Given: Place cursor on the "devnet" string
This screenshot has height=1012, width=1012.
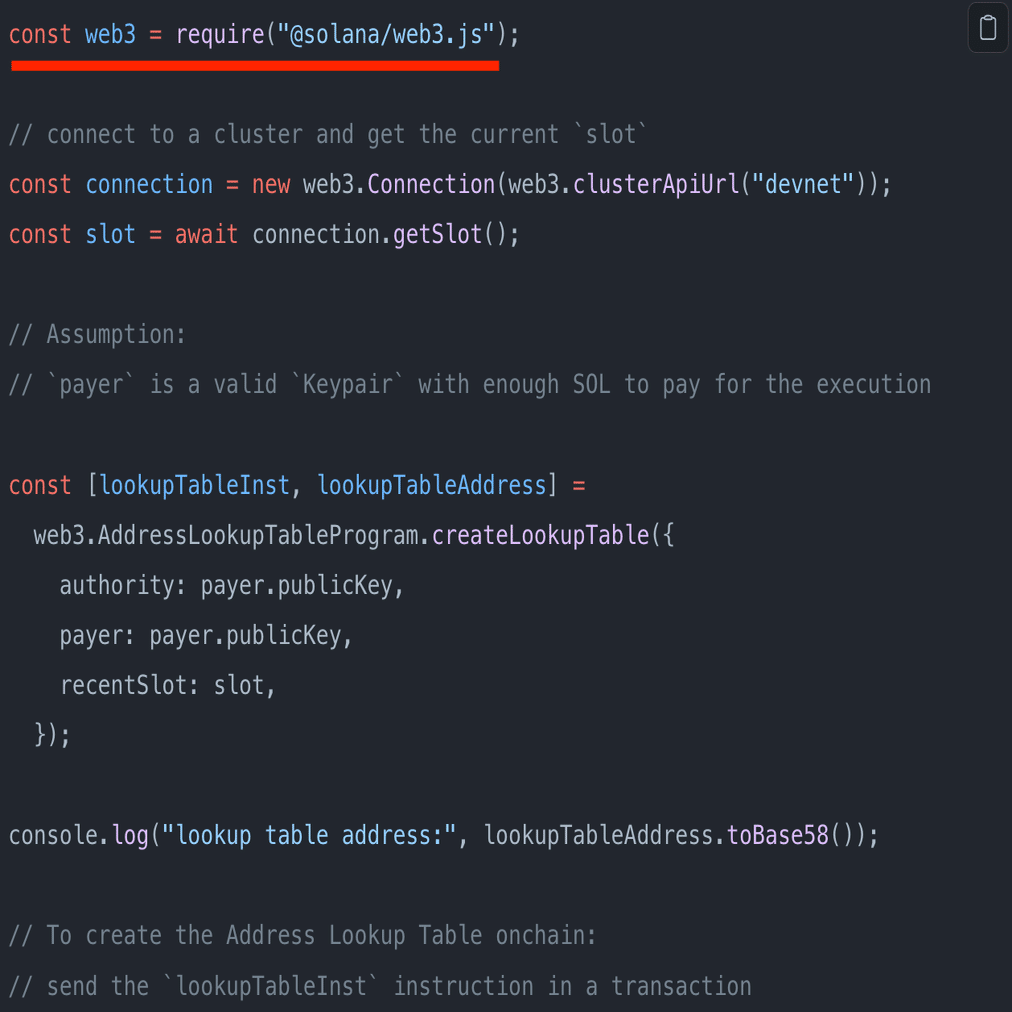Looking at the screenshot, I should click(x=803, y=185).
